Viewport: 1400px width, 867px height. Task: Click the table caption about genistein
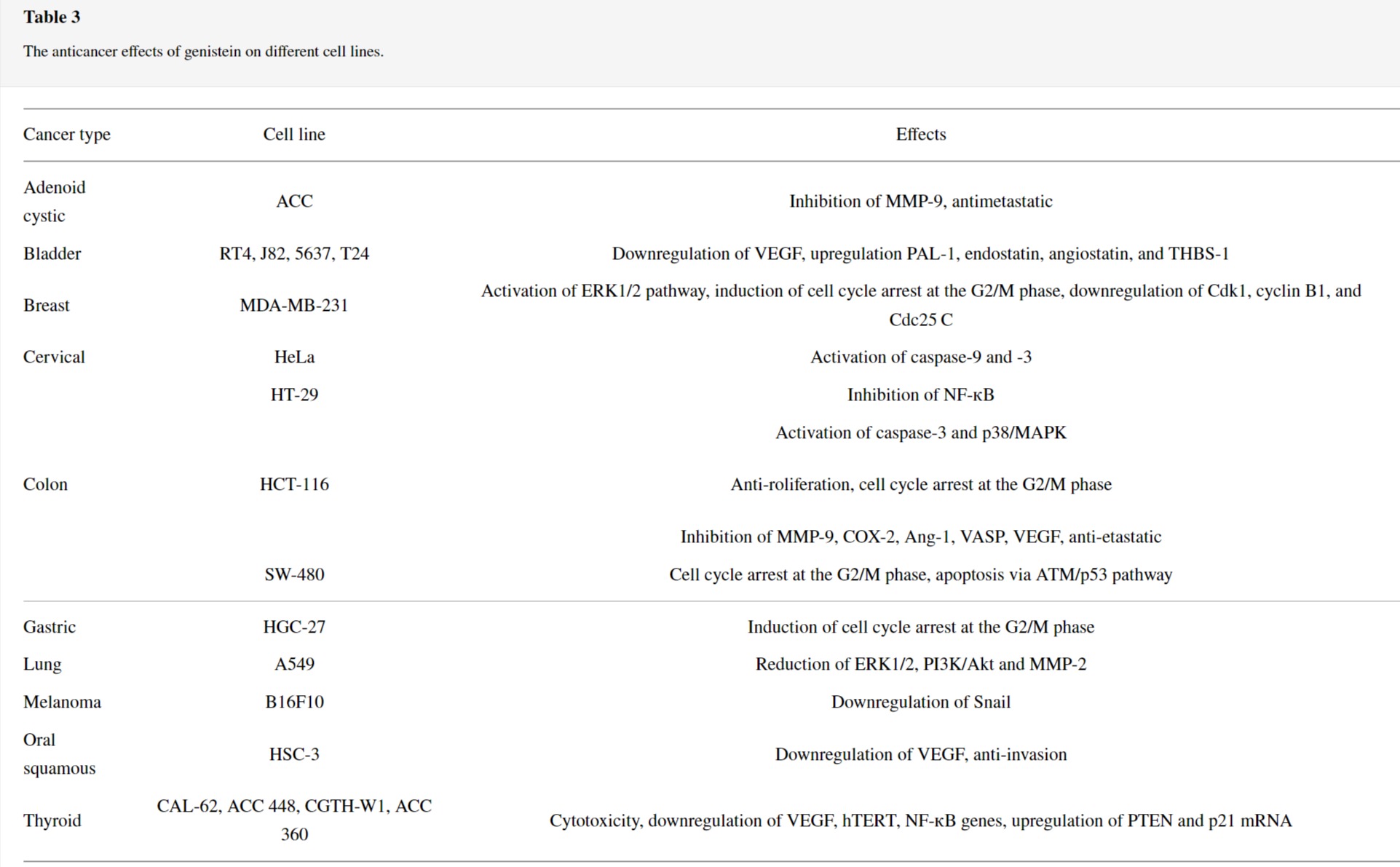click(x=203, y=52)
